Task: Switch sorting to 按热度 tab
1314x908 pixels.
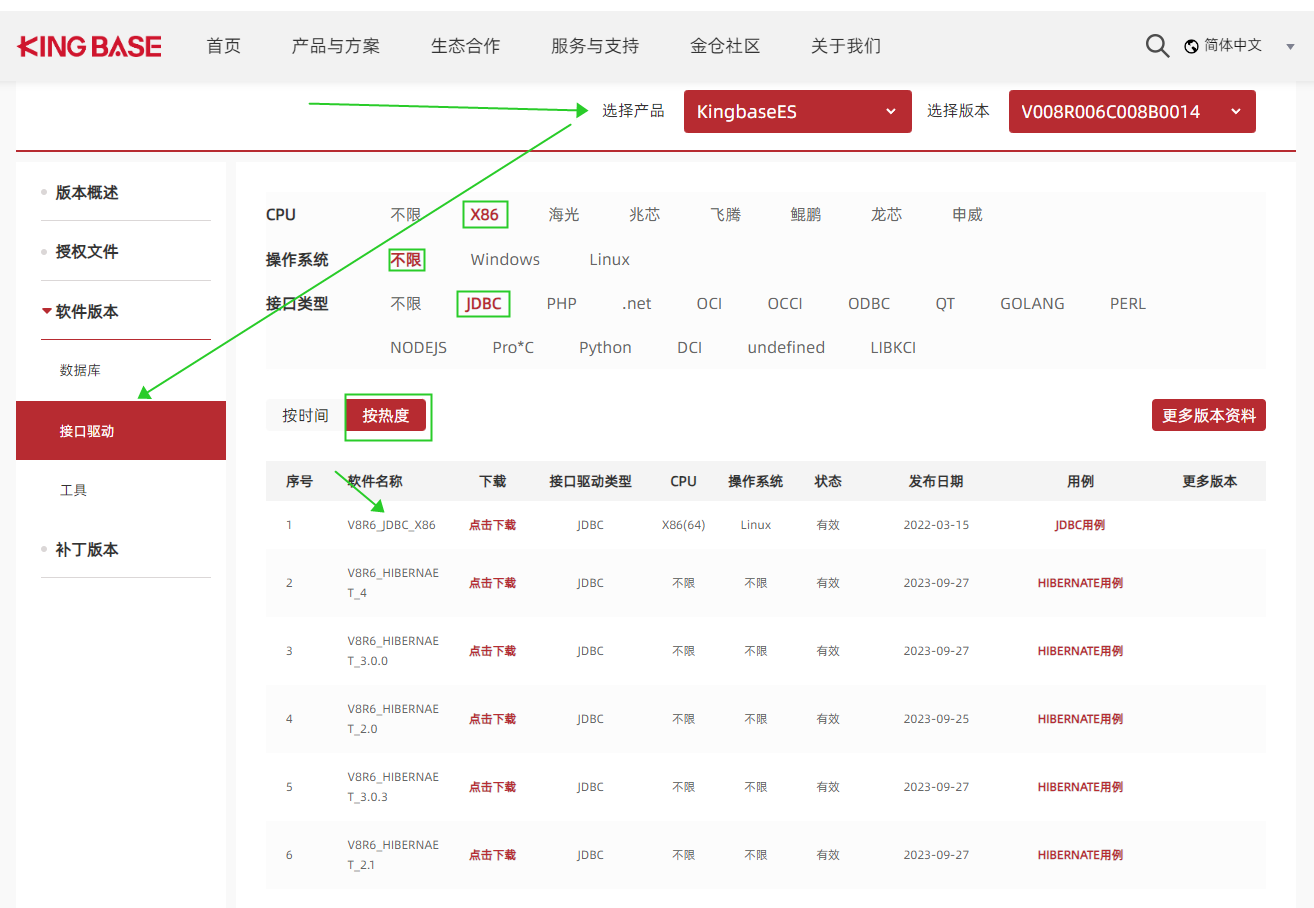Action: (386, 415)
